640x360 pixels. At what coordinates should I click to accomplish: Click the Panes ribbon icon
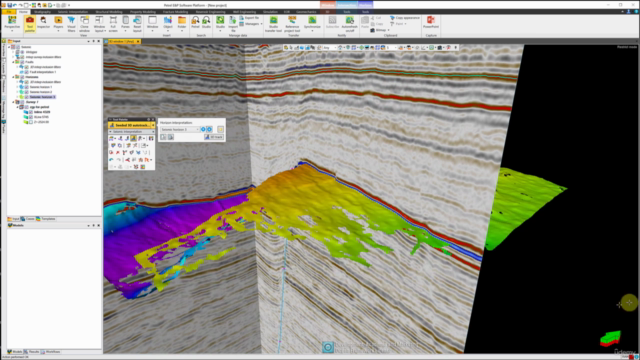click(x=125, y=24)
